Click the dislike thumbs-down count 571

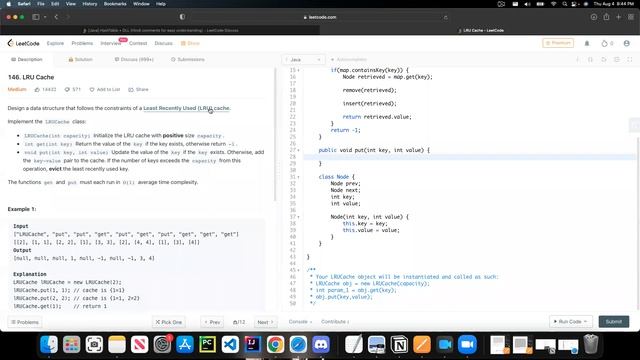73,89
